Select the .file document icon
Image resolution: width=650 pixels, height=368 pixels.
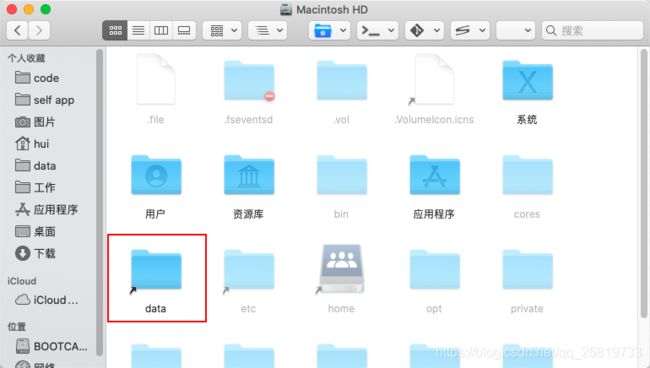(x=156, y=80)
